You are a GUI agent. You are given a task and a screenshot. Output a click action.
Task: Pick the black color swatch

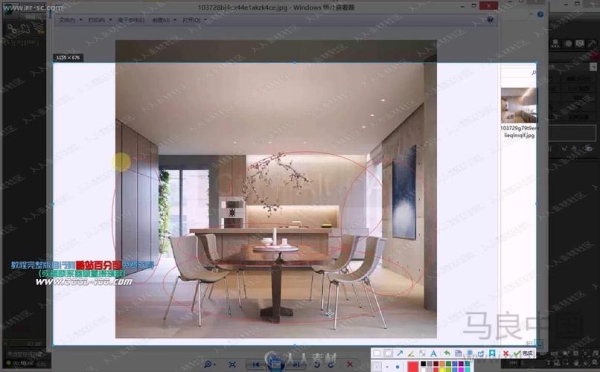(x=423, y=364)
